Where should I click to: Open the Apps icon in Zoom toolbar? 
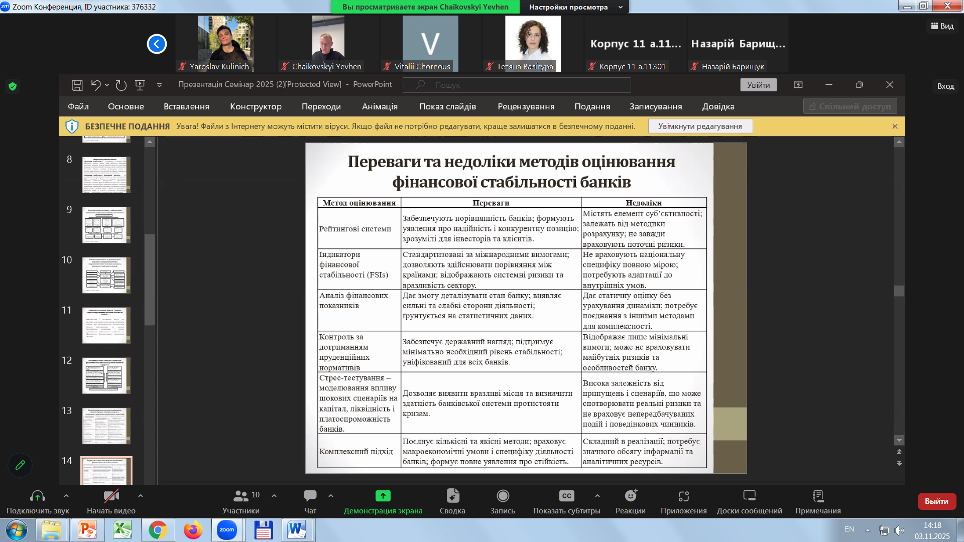(x=688, y=496)
